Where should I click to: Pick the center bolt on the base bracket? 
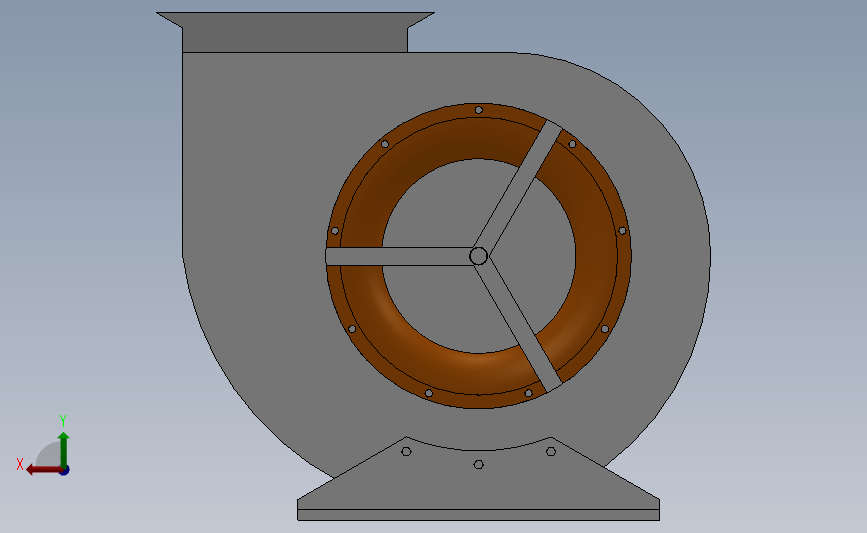point(479,464)
